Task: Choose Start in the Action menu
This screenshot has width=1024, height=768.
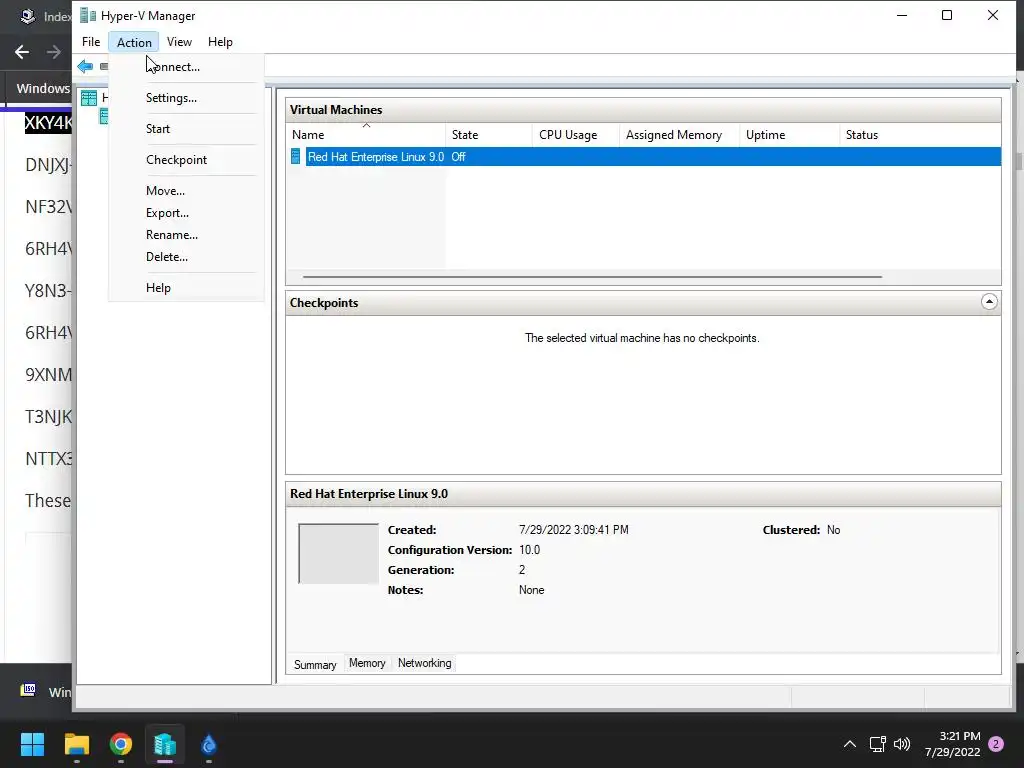Action: [186, 129]
